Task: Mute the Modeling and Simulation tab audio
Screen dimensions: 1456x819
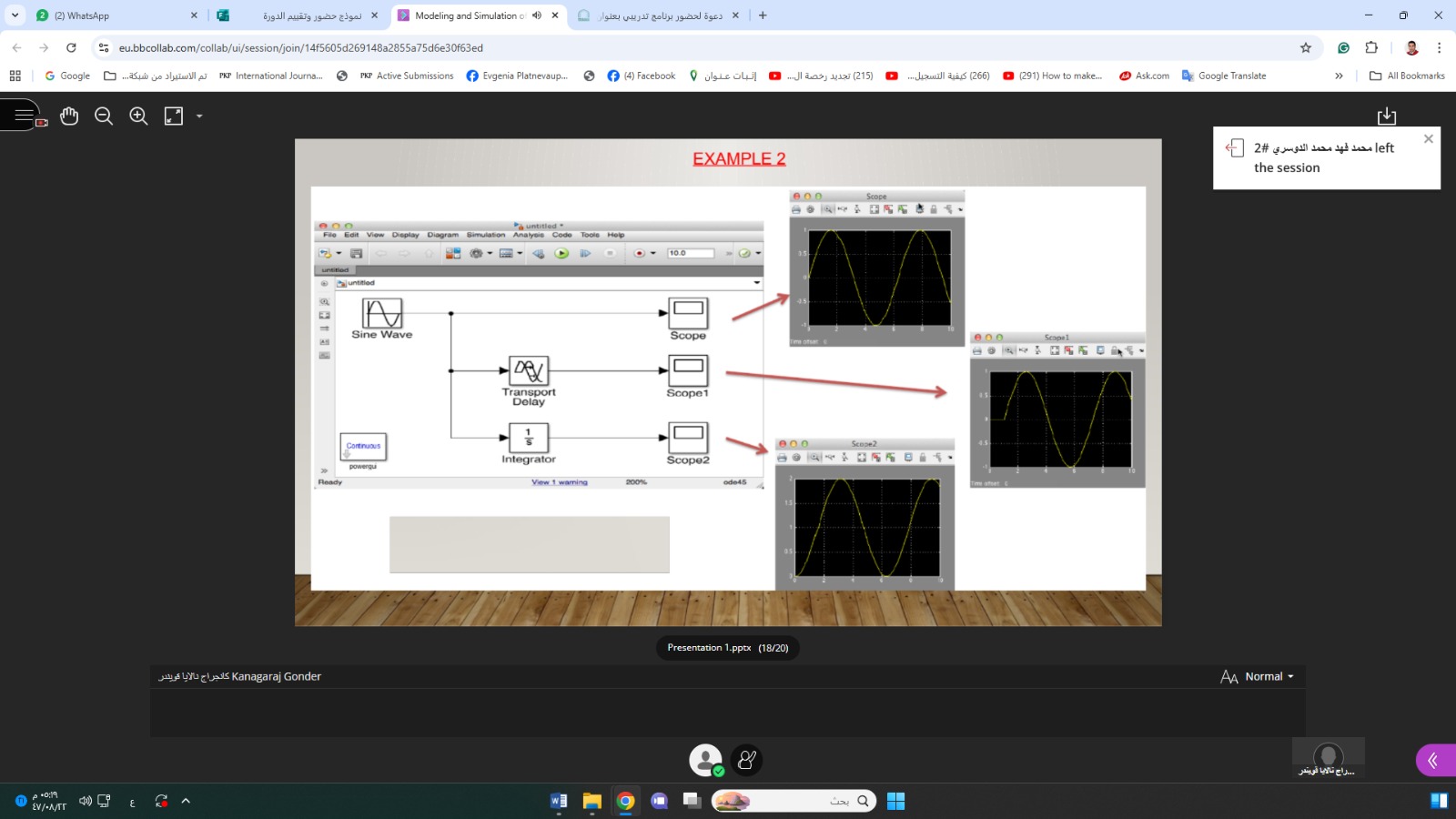Action: click(537, 15)
